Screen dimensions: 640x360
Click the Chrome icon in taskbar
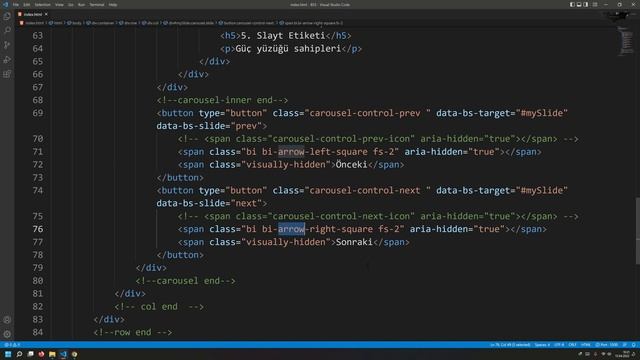[74, 354]
